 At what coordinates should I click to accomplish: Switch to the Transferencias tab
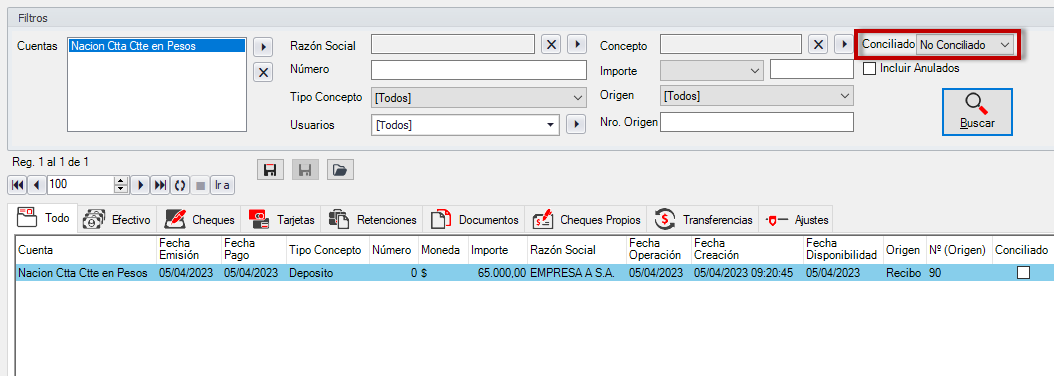[x=703, y=219]
